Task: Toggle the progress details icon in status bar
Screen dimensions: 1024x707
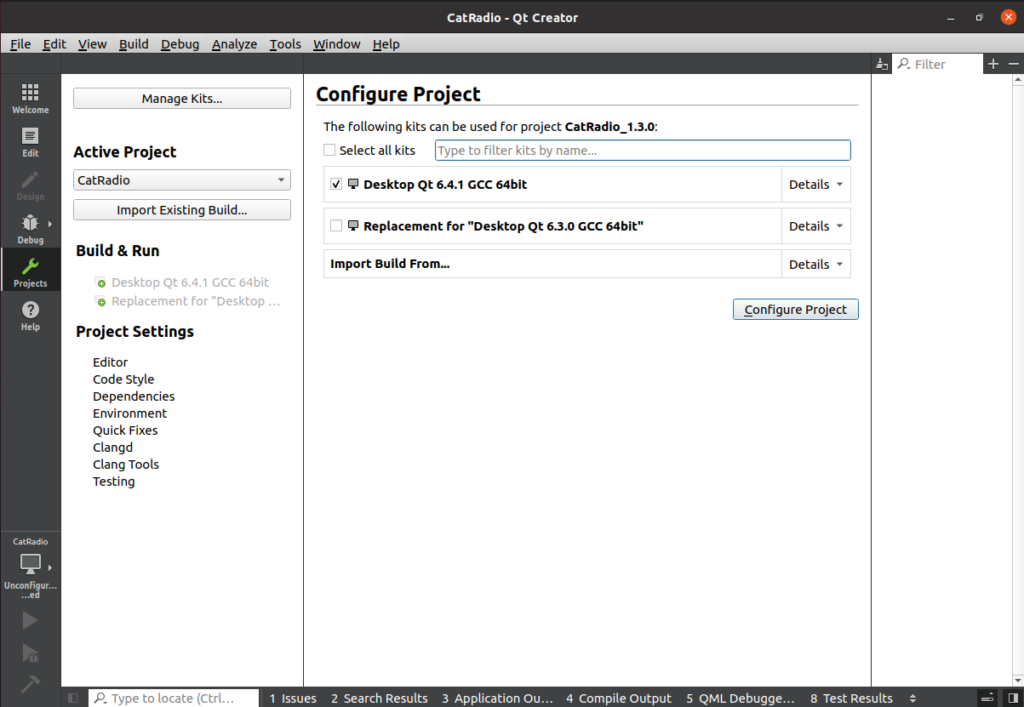Action: [987, 698]
